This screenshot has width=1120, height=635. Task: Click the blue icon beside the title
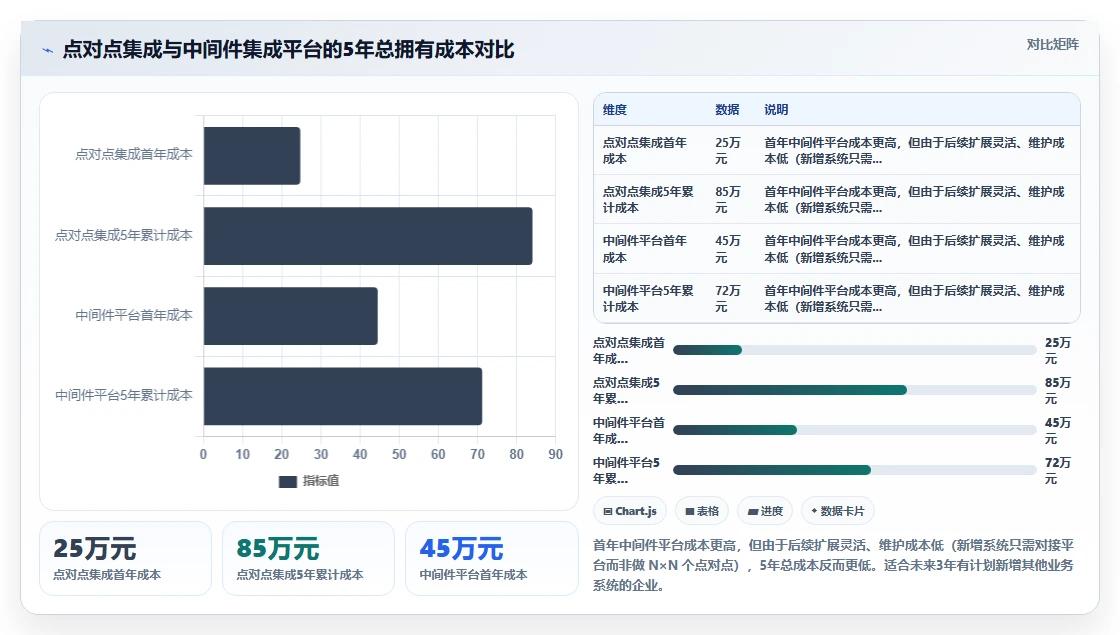pyautogui.click(x=48, y=50)
